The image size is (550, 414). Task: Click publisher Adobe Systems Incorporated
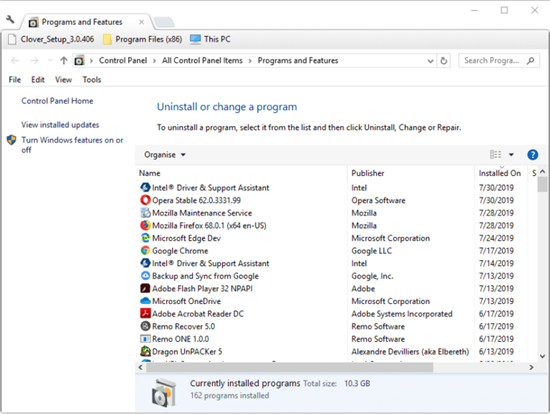[402, 314]
